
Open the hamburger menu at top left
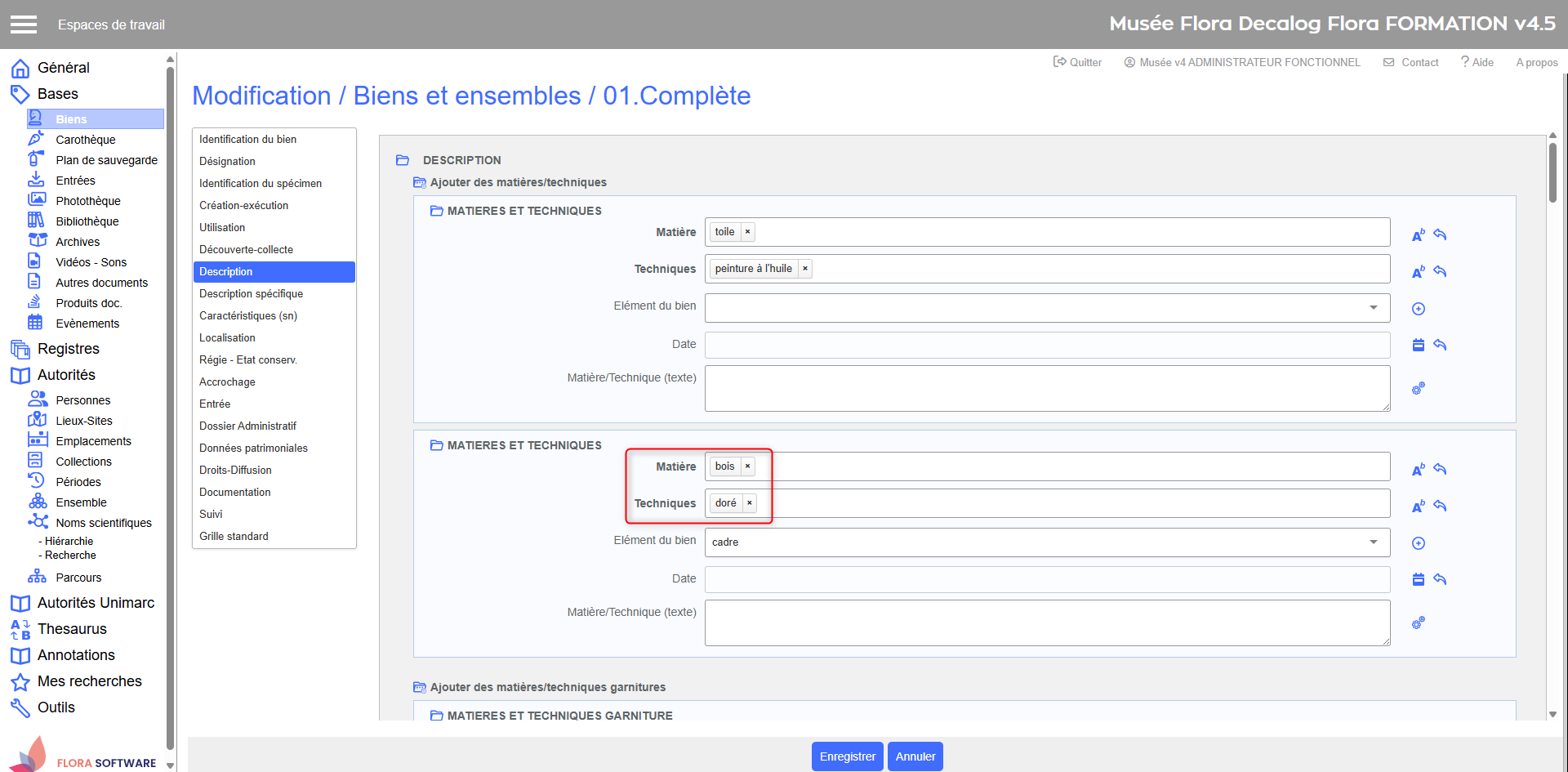(24, 25)
